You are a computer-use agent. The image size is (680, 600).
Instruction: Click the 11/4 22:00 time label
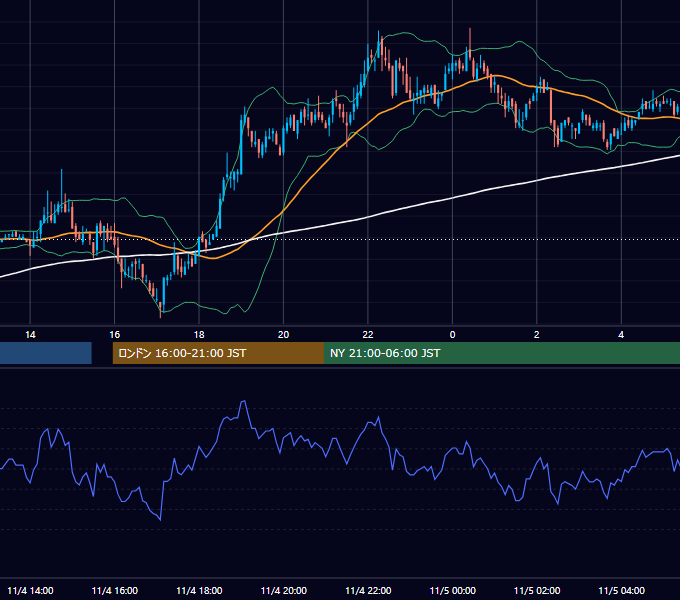[368, 590]
